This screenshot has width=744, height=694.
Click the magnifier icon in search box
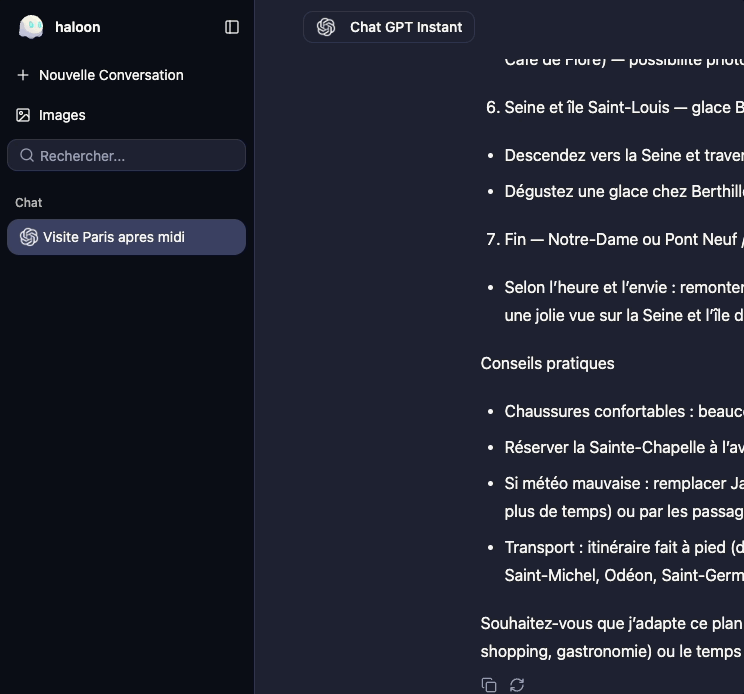point(27,156)
